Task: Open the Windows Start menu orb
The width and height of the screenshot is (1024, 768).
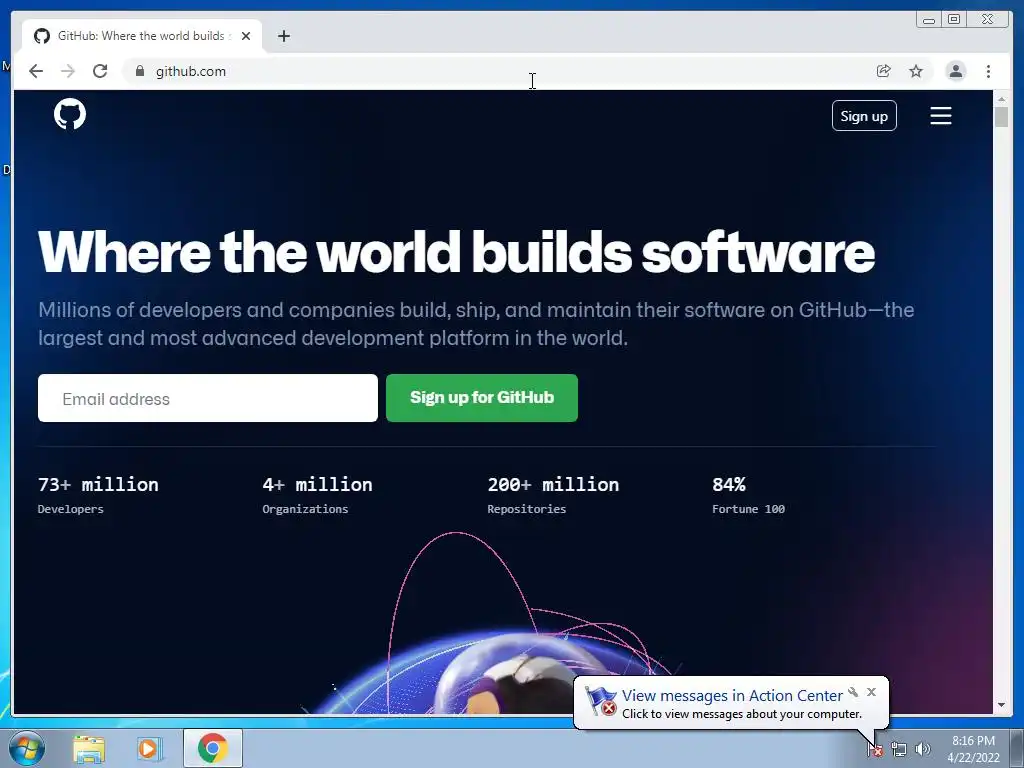Action: tap(26, 748)
